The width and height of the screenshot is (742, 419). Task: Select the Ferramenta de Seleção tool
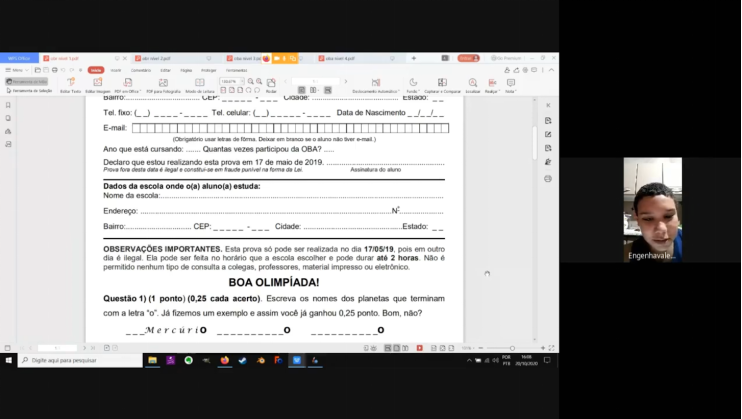[29, 90]
